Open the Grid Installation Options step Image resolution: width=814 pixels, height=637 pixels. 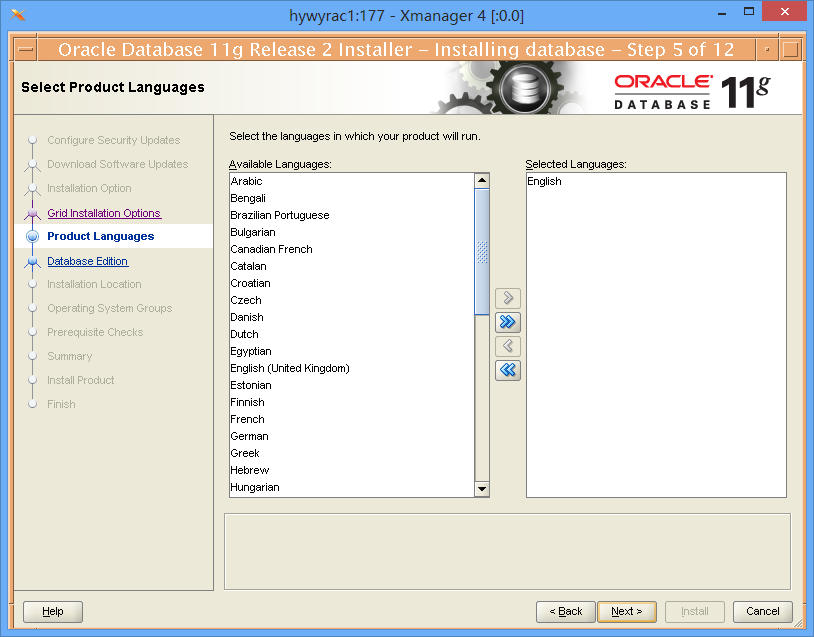pyautogui.click(x=104, y=213)
